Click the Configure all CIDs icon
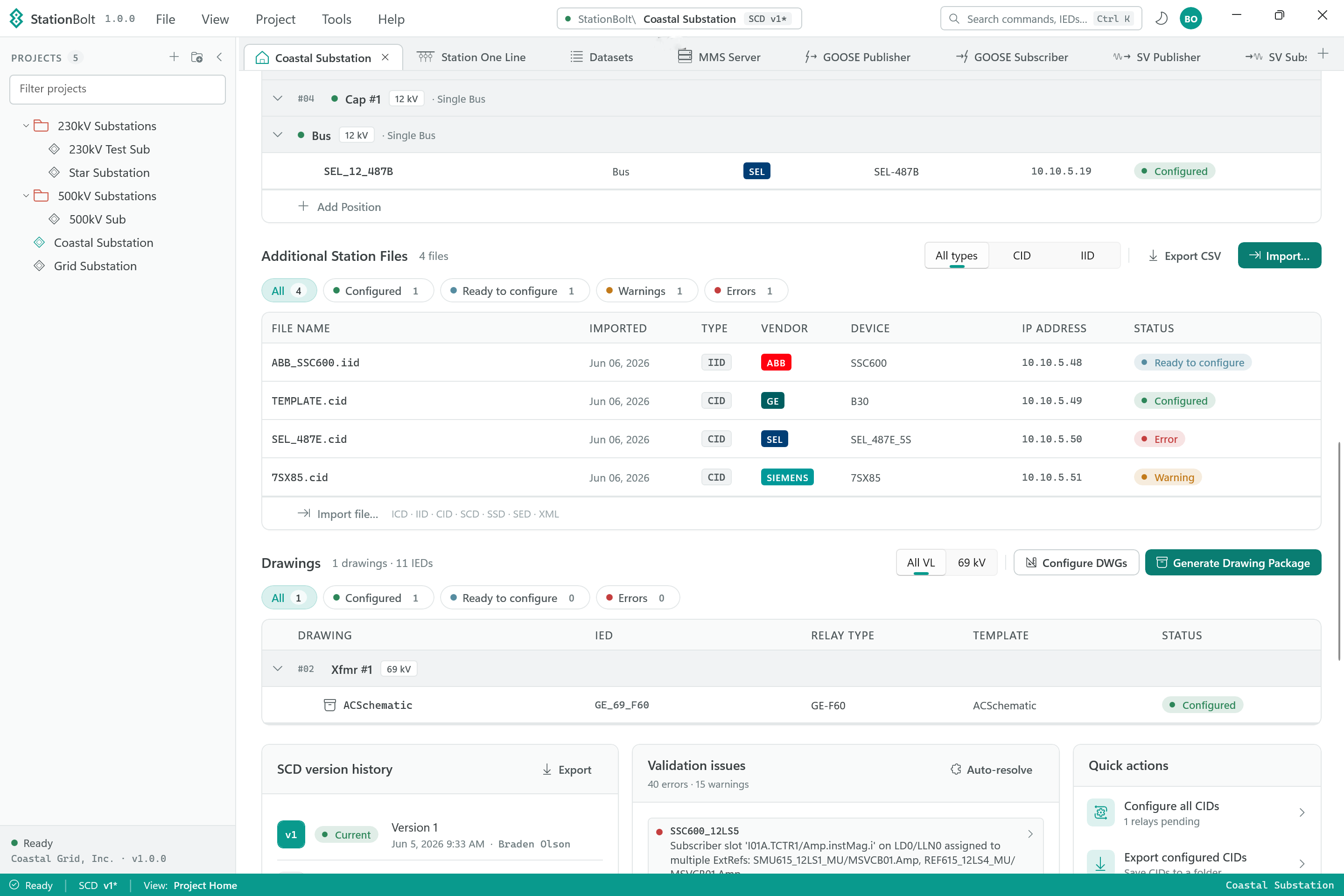Screen dimensions: 1344x896 click(x=1100, y=812)
